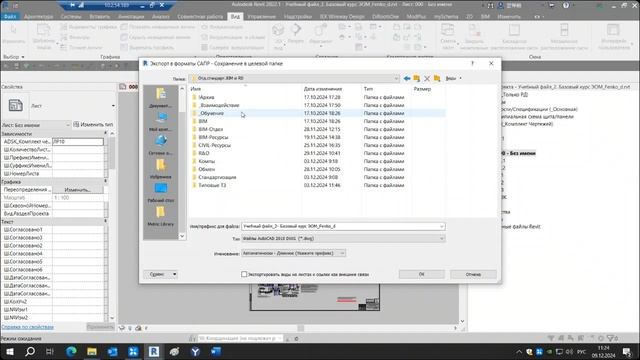Switch to the Insert ribbon tab

(100, 17)
